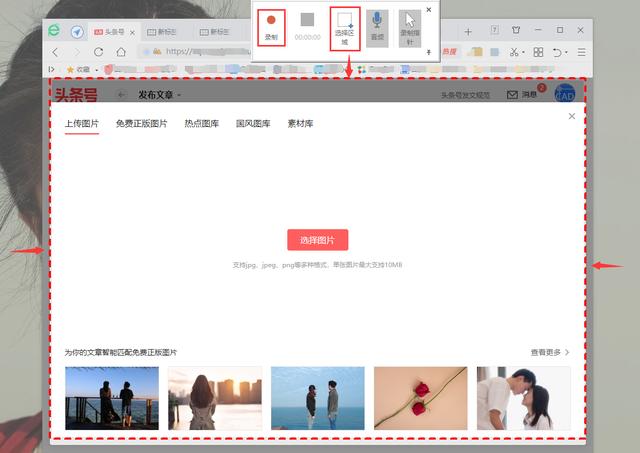Pick the couple on pier thumbnail

coord(112,398)
